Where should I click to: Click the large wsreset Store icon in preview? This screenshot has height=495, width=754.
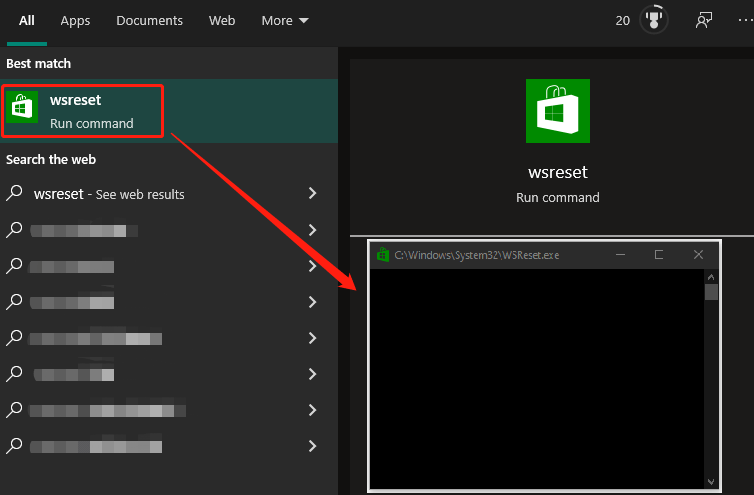click(558, 111)
